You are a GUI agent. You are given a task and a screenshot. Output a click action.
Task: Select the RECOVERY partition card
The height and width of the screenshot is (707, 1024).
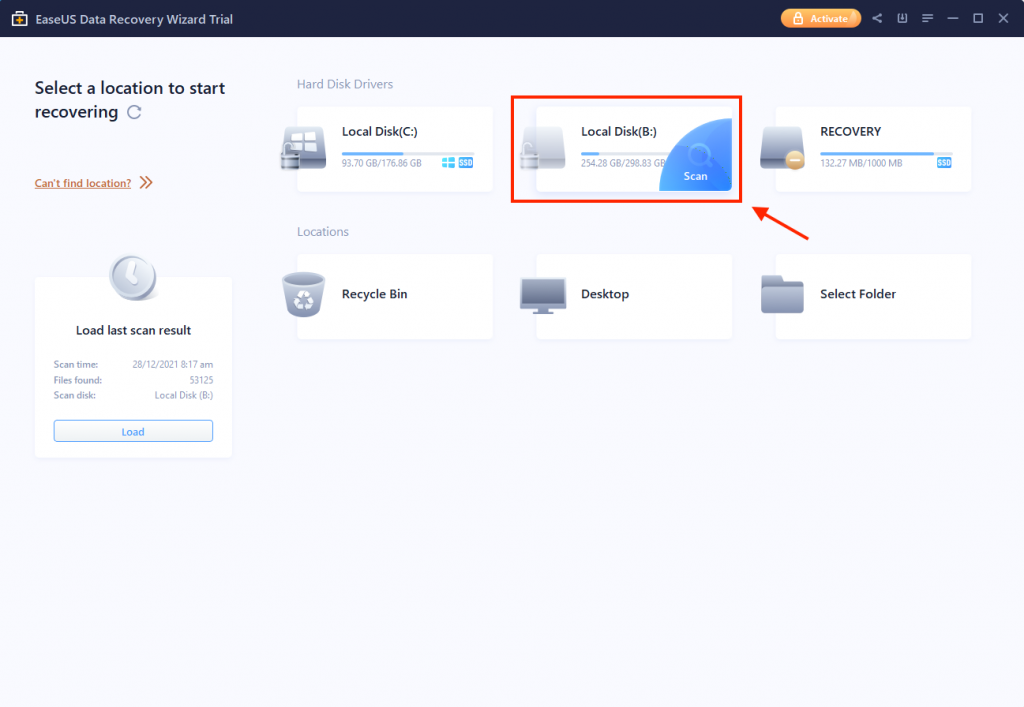[x=873, y=149]
